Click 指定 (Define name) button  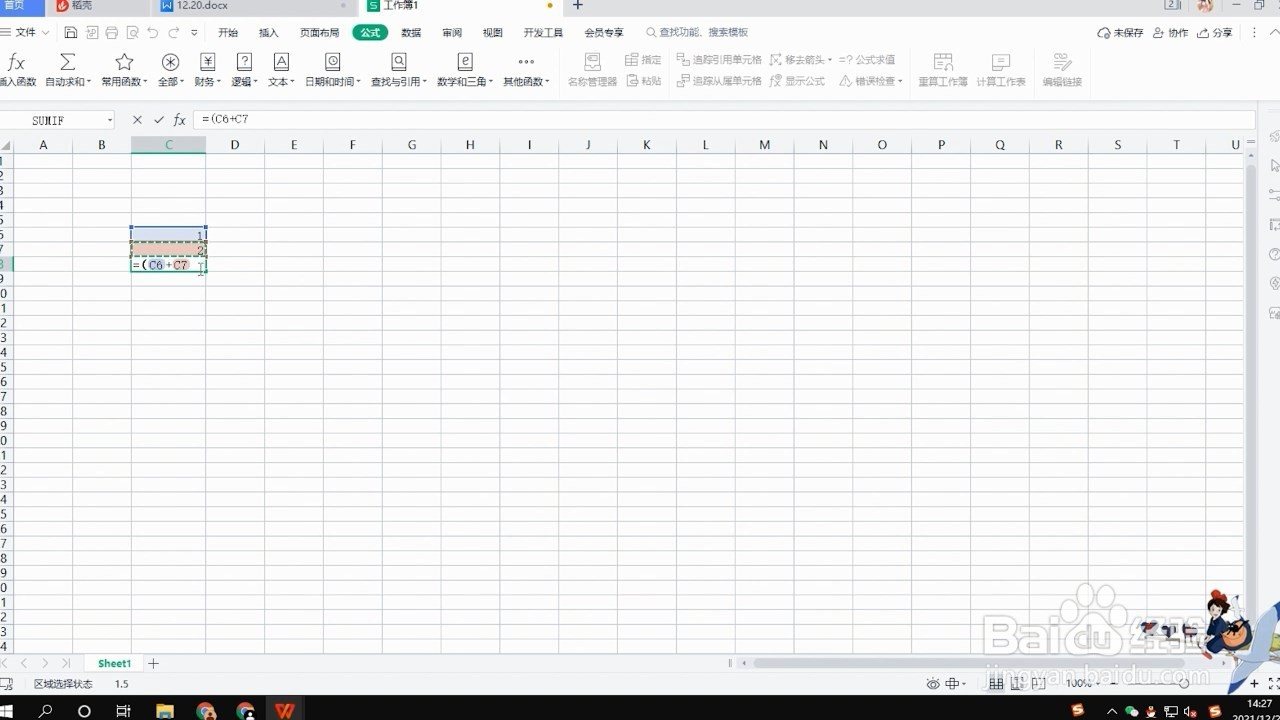click(643, 60)
